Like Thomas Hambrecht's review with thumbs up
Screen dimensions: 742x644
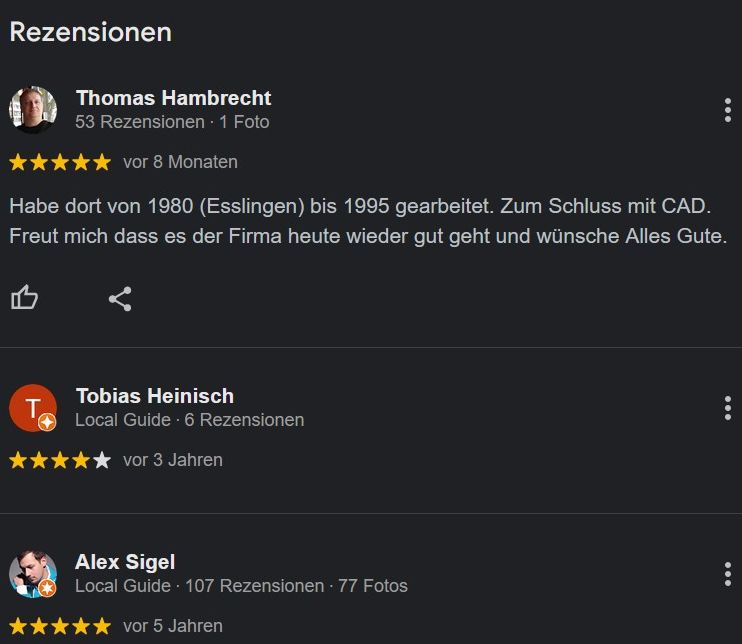(x=24, y=298)
